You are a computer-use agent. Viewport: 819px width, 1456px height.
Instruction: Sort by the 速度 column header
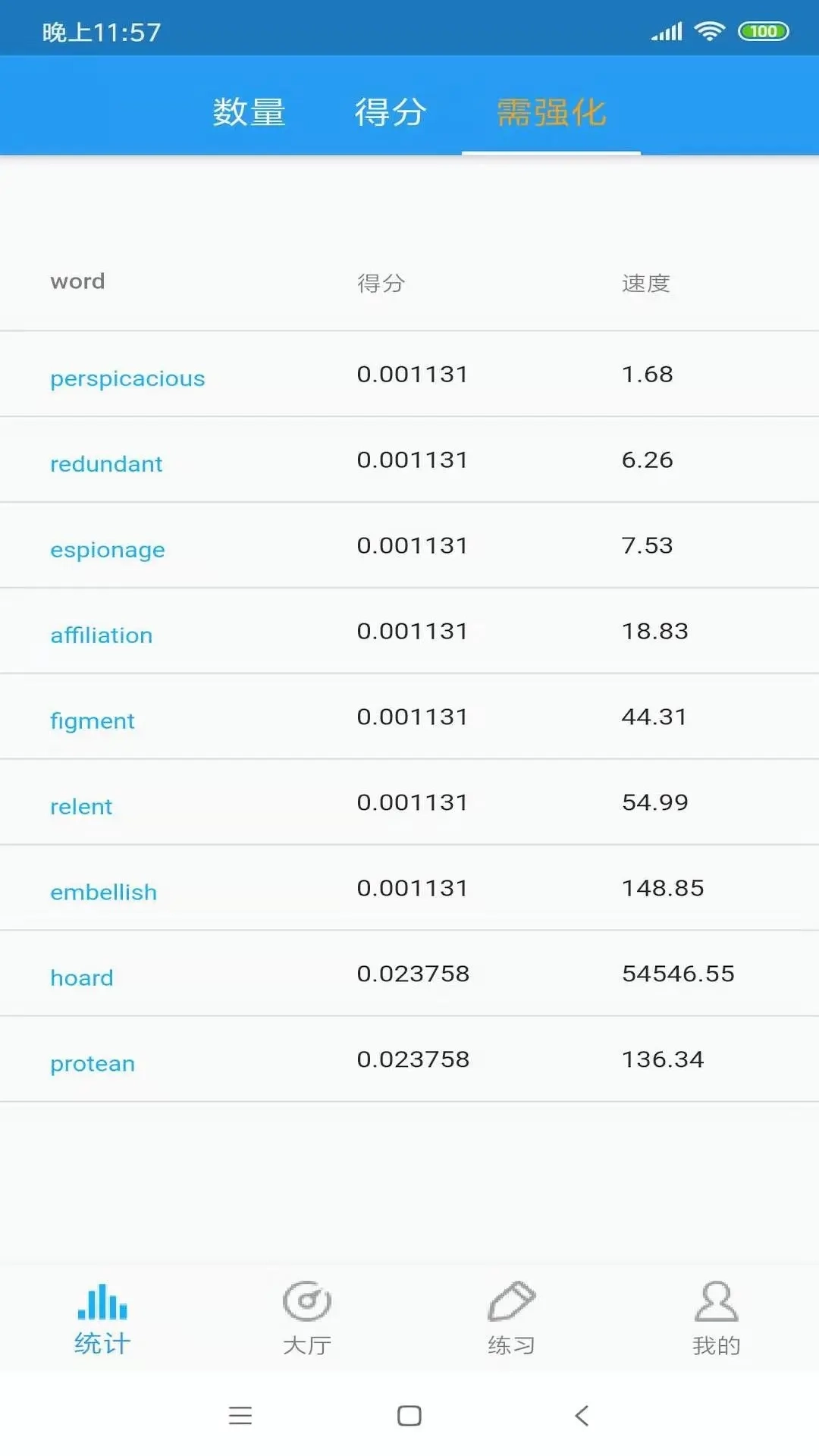click(646, 283)
